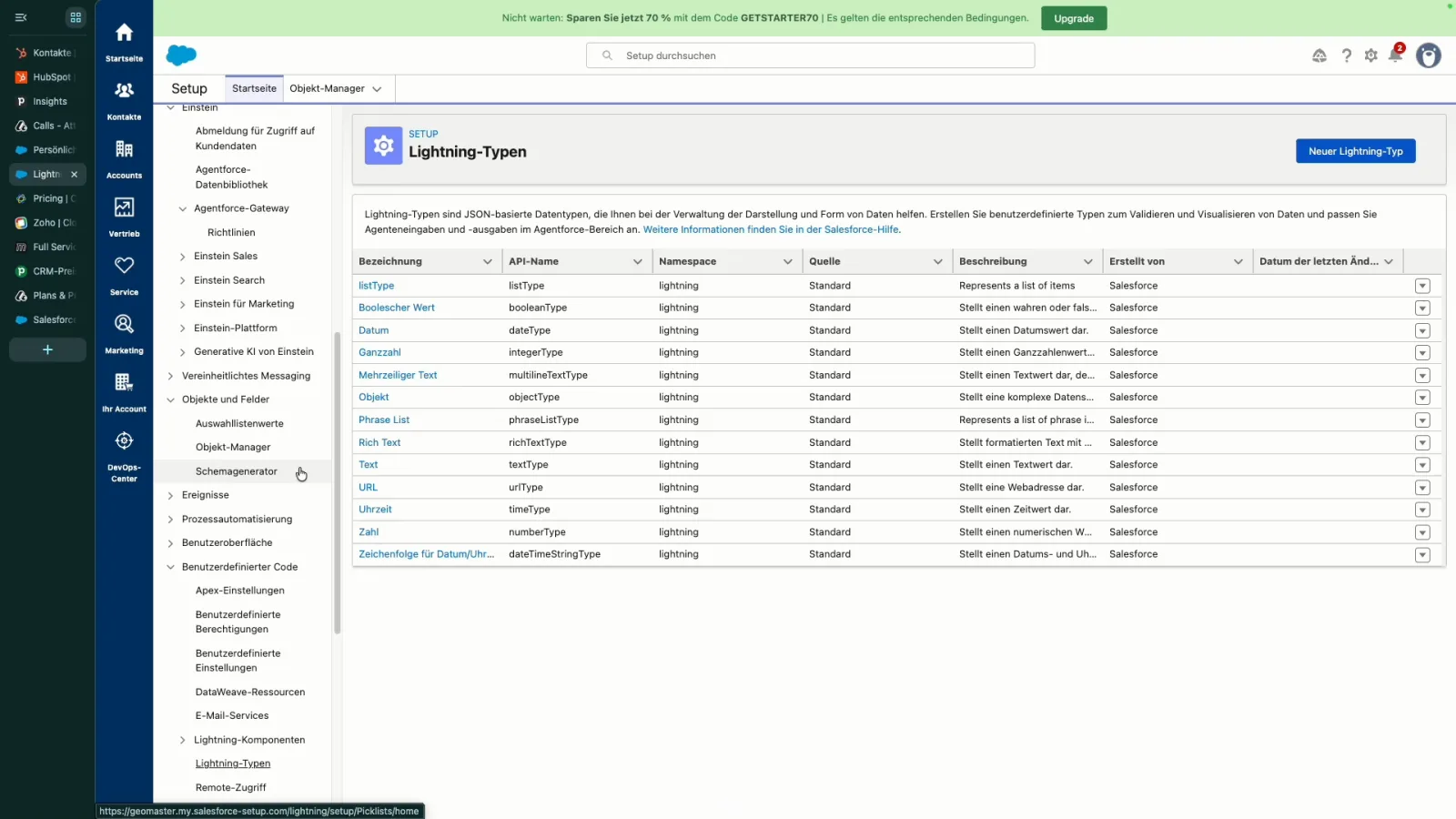Image resolution: width=1456 pixels, height=819 pixels.
Task: Select the Startseite setup tab
Action: click(x=254, y=88)
